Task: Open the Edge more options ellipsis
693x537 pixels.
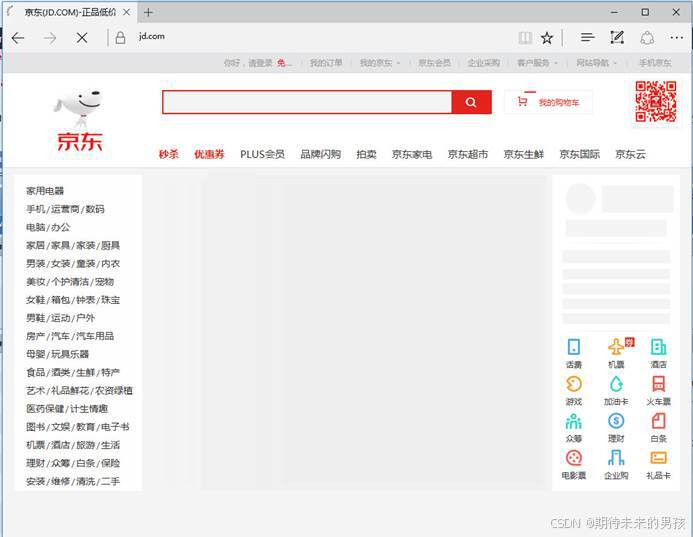Action: (x=677, y=38)
